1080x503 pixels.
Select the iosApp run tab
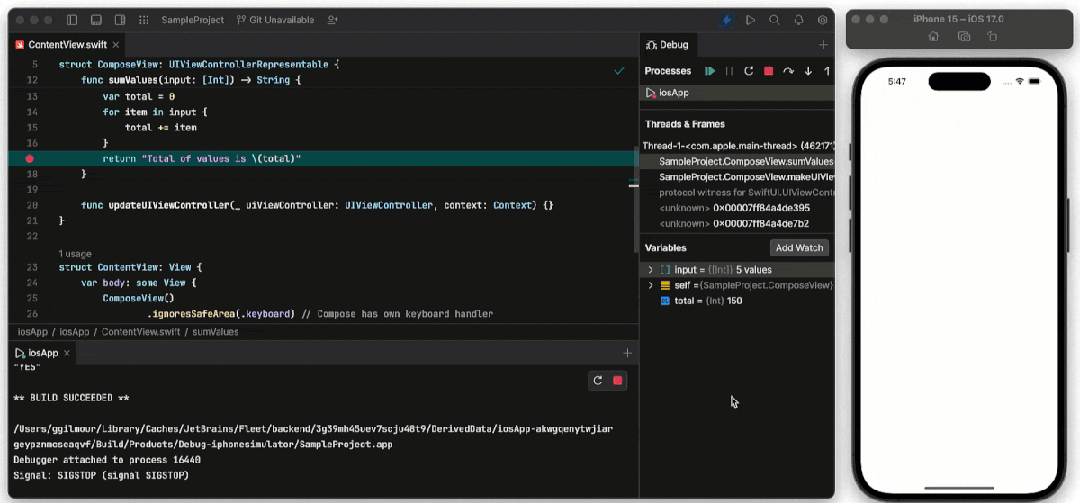pos(43,353)
